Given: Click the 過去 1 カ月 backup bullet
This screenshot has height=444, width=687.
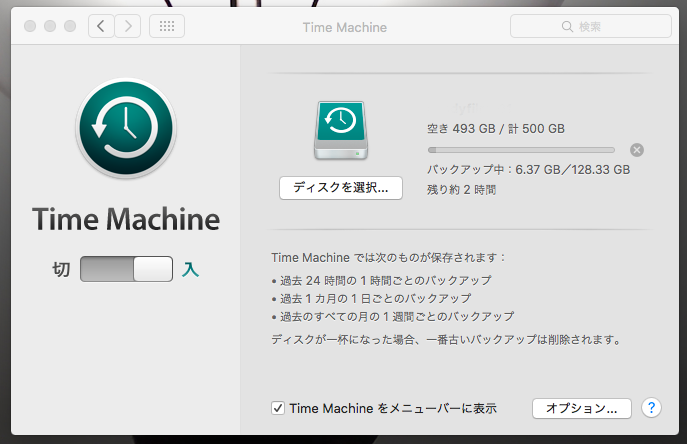Looking at the screenshot, I should click(372, 299).
